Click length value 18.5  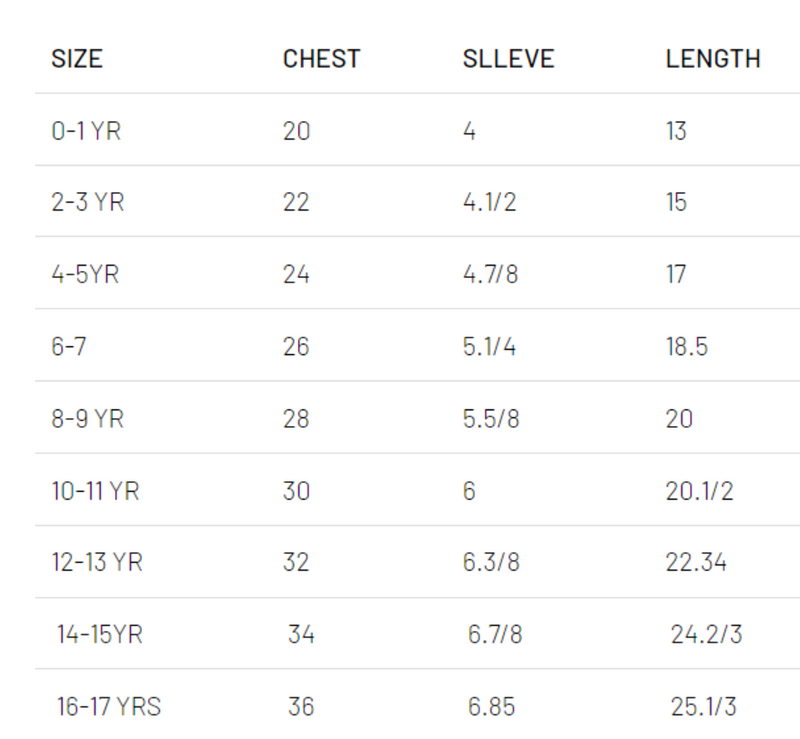[x=687, y=347]
